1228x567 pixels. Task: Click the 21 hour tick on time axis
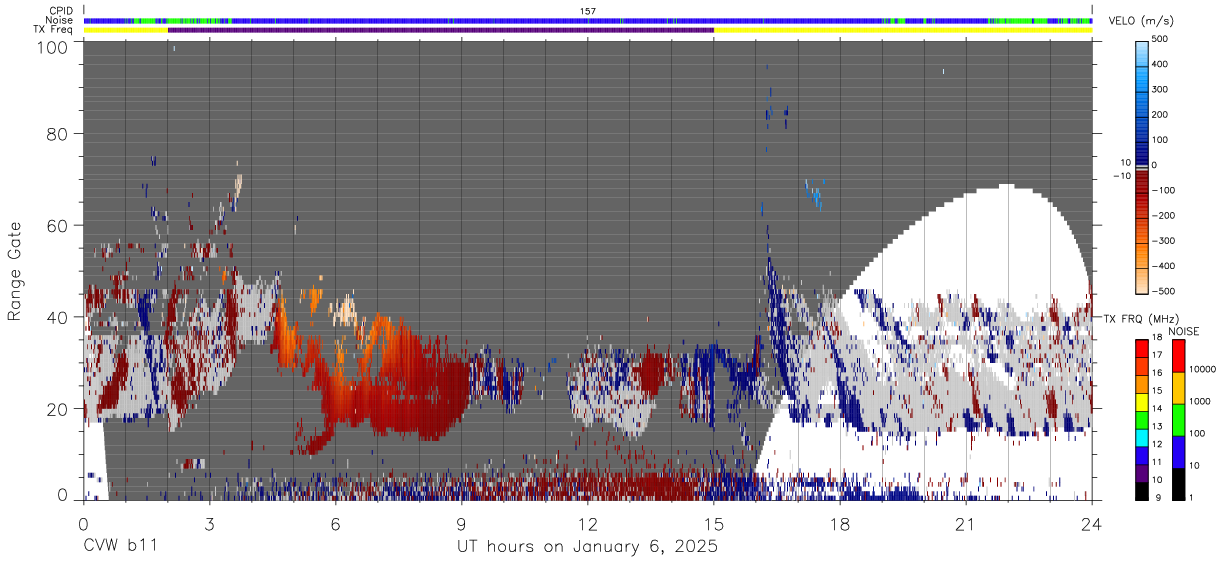point(965,523)
